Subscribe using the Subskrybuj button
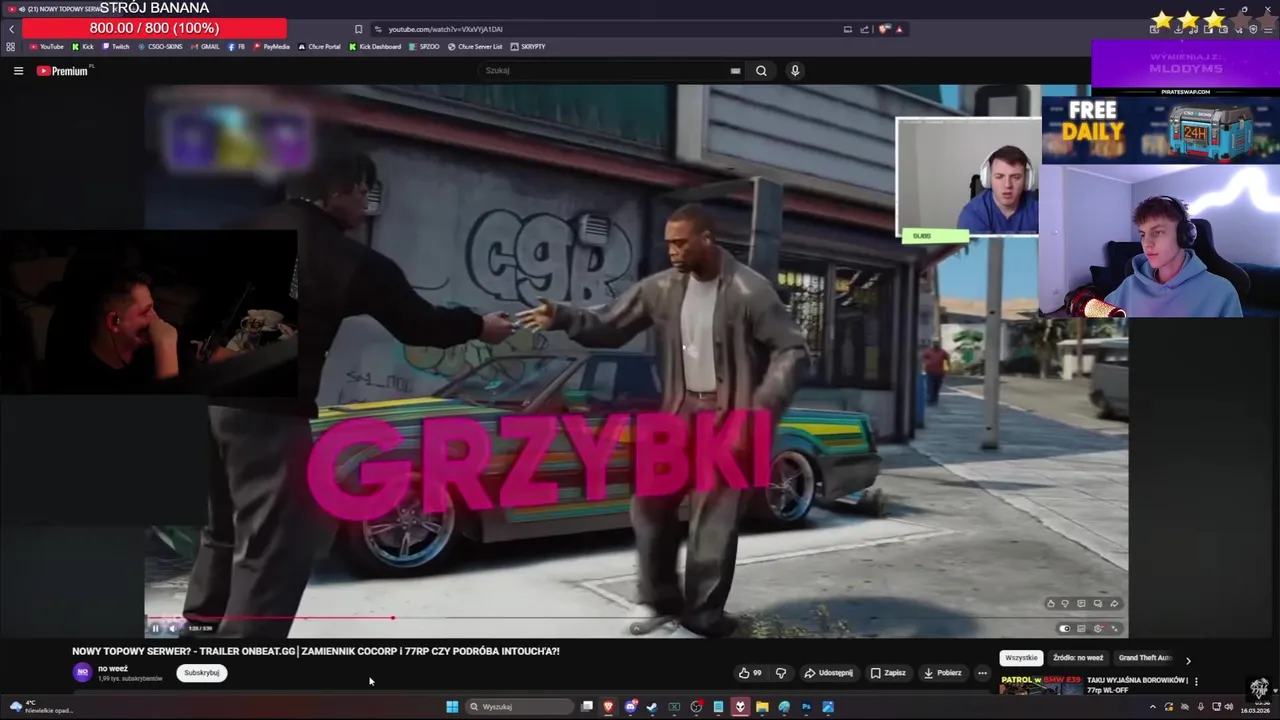The height and width of the screenshot is (720, 1280). 201,673
